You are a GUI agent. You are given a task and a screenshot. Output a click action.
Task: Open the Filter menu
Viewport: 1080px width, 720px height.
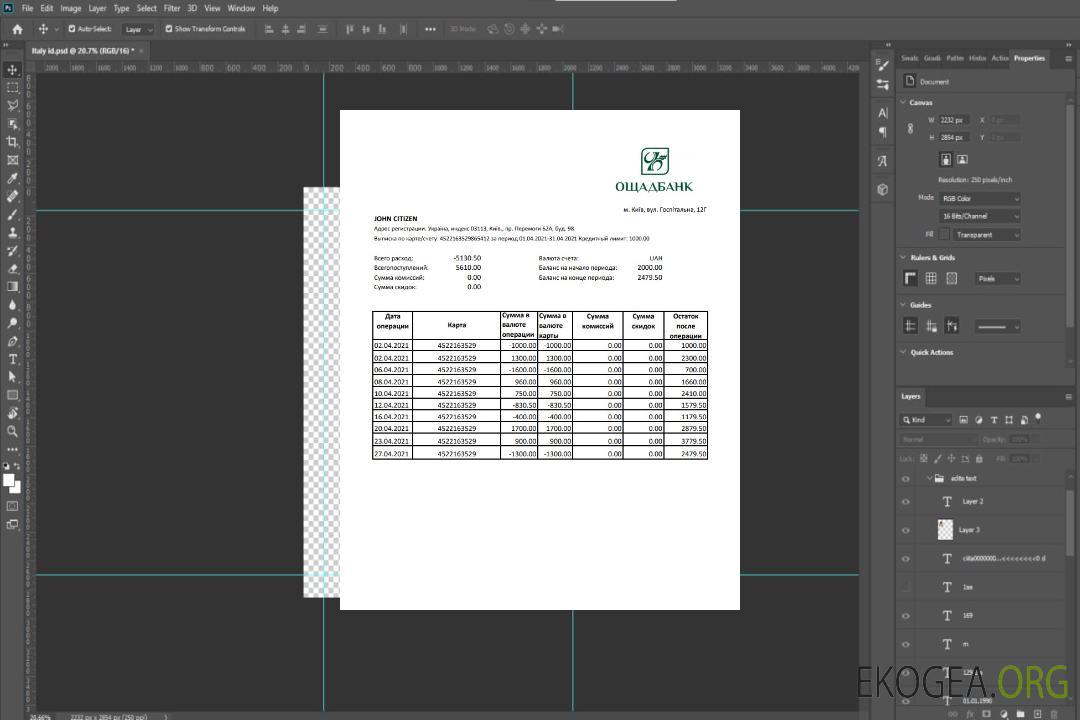click(172, 8)
